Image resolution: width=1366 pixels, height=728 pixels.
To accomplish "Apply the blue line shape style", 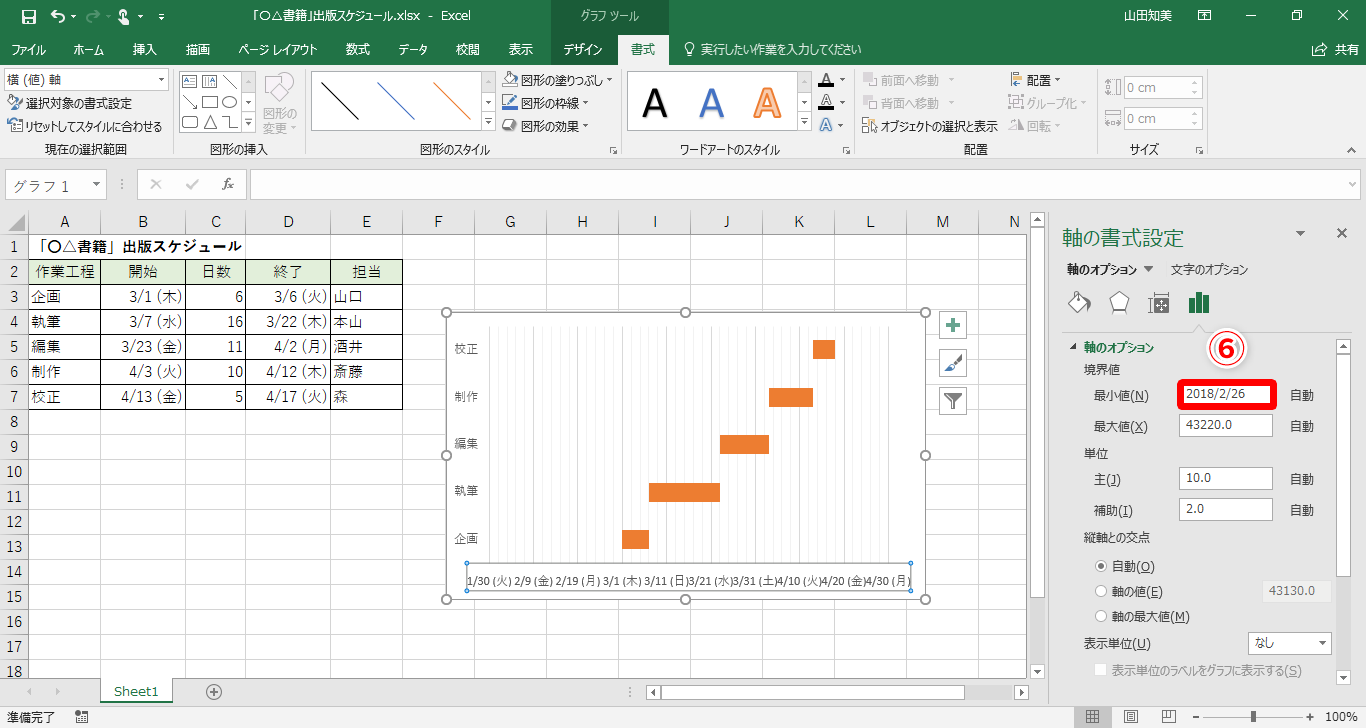I will click(x=396, y=101).
